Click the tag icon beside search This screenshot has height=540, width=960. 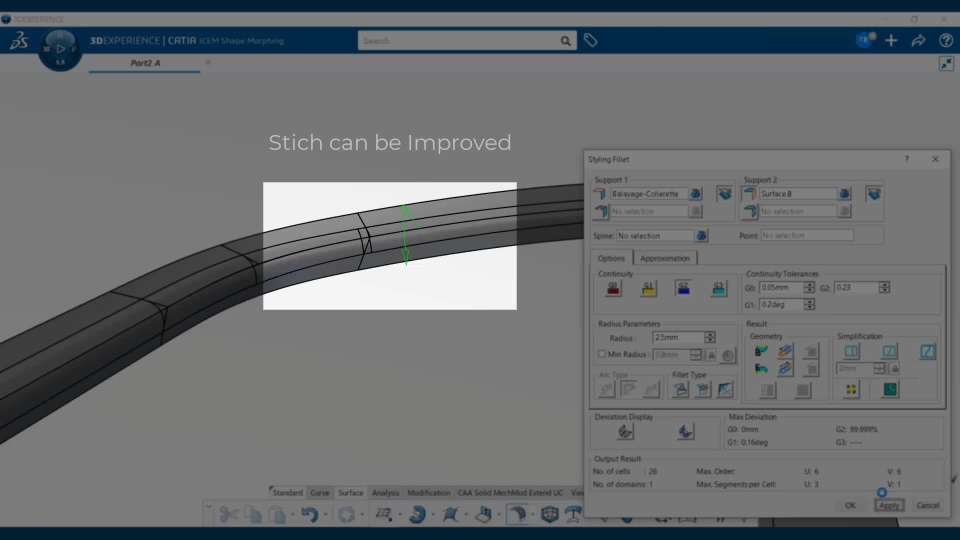[591, 40]
